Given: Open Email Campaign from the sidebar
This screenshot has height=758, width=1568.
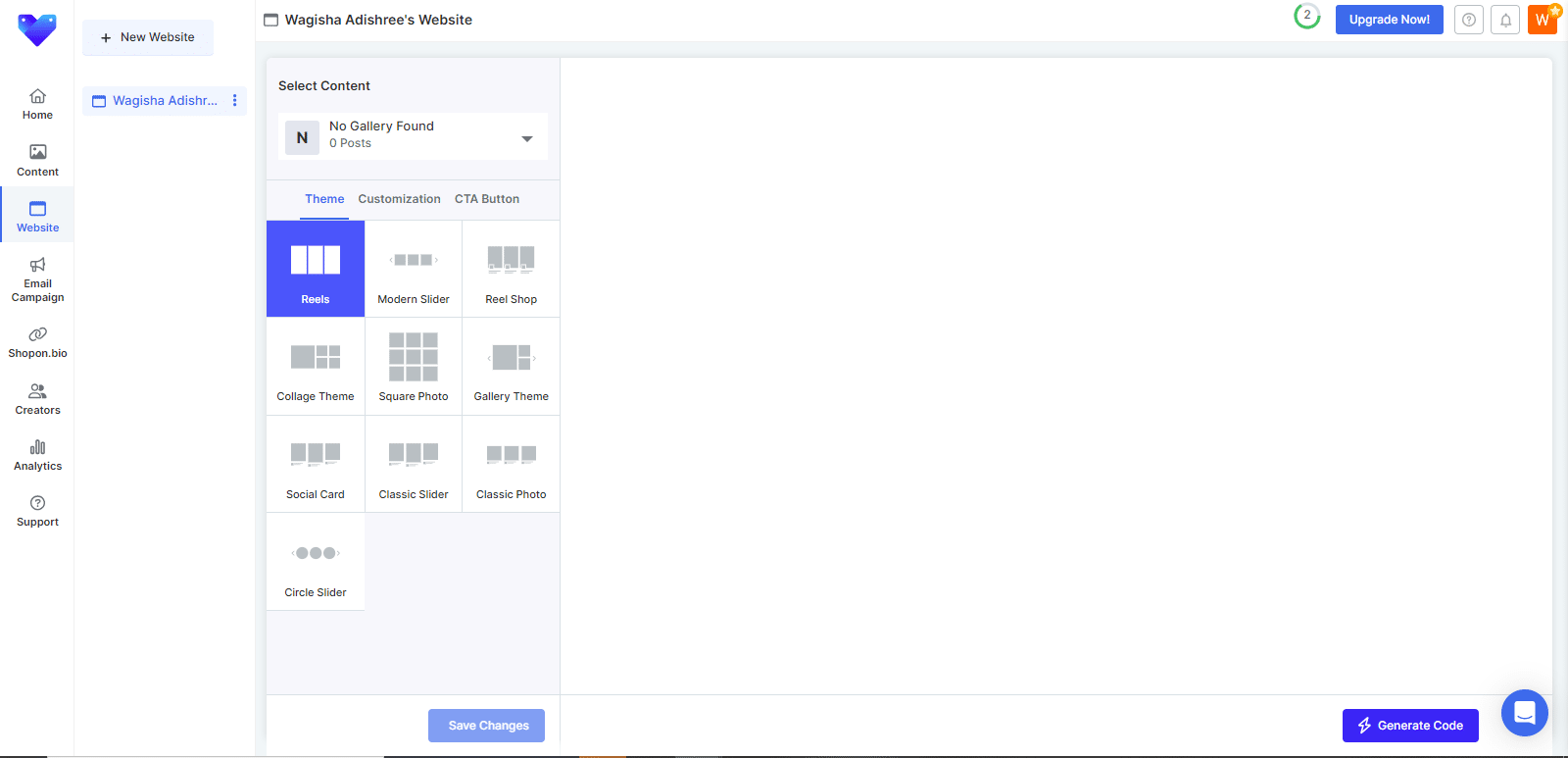Looking at the screenshot, I should 37,279.
